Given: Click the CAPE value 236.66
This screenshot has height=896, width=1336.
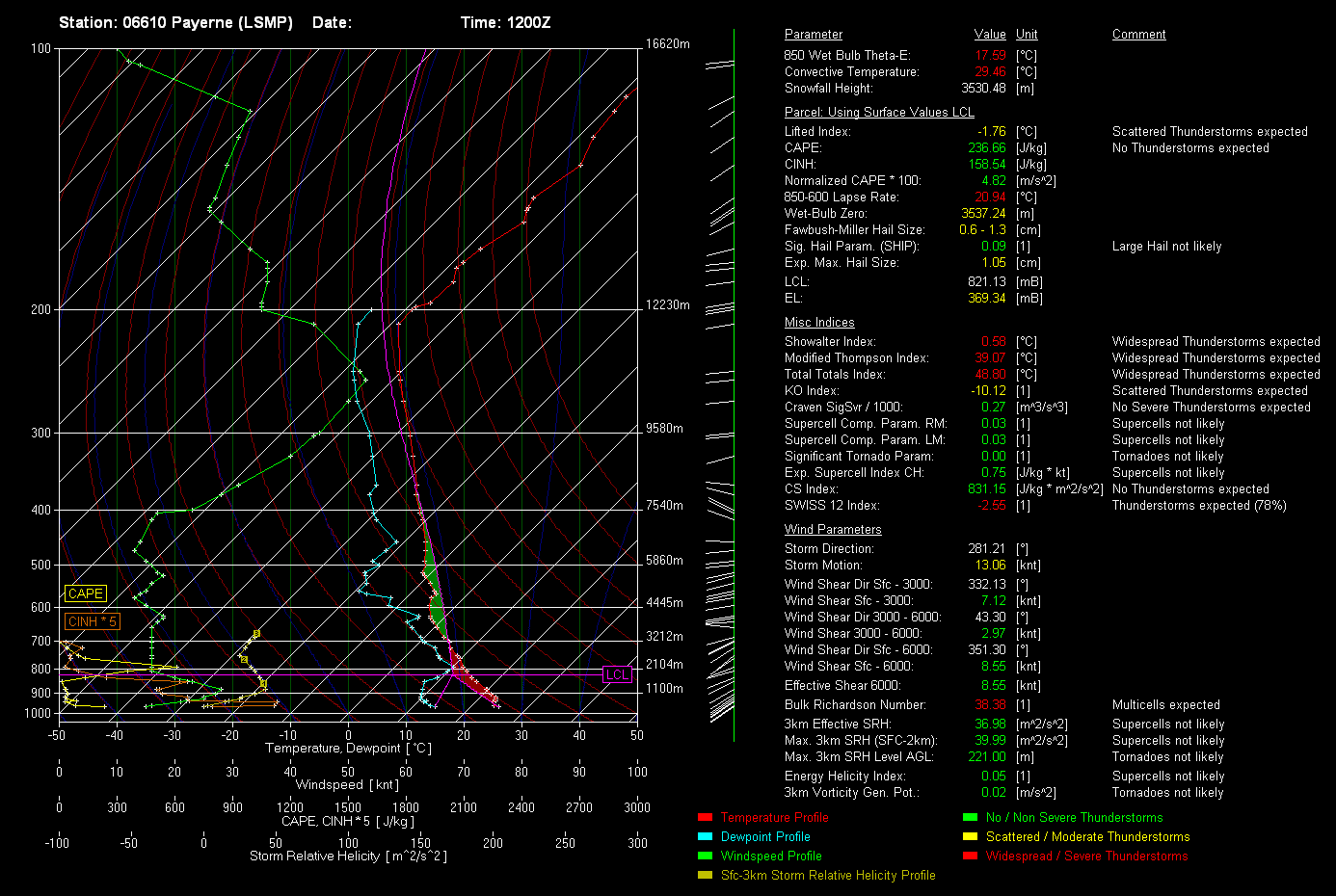Looking at the screenshot, I should point(987,148).
